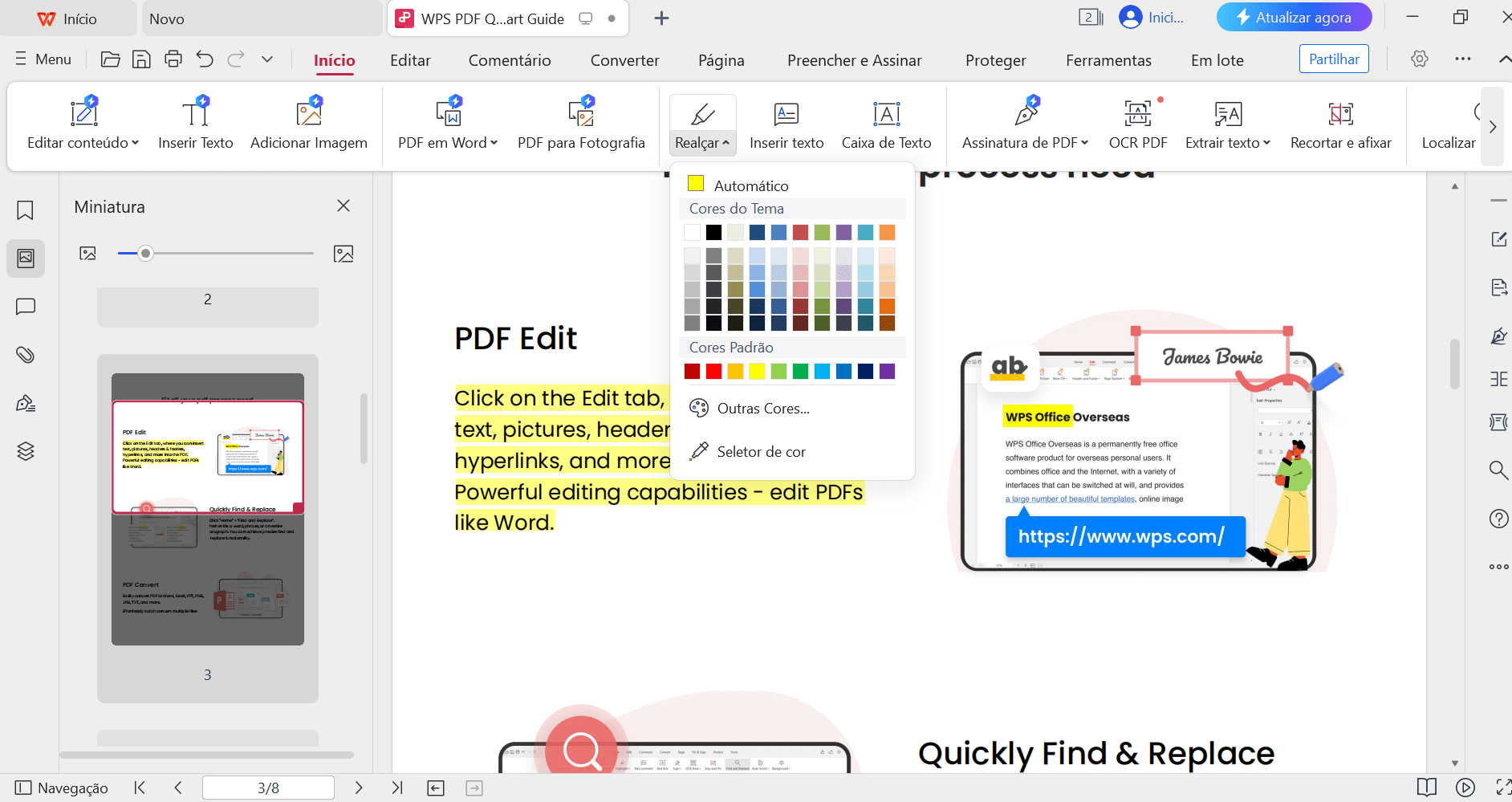Viewport: 1512px width, 802px height.
Task: Open the Bookmarks sidebar panel
Action: (x=25, y=210)
